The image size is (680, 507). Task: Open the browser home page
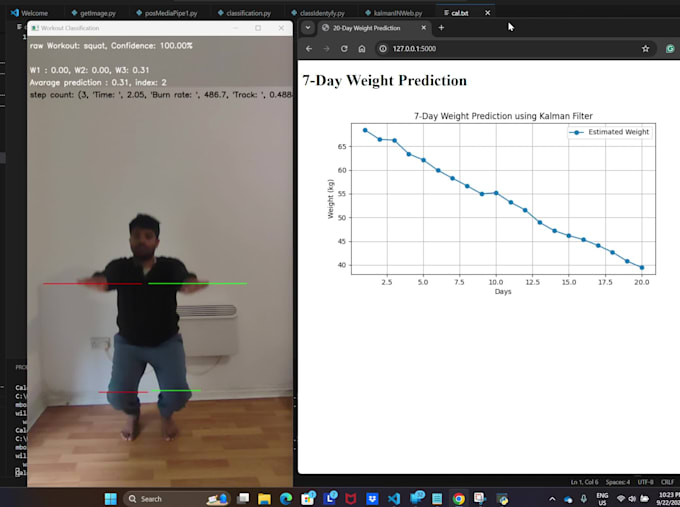point(362,49)
